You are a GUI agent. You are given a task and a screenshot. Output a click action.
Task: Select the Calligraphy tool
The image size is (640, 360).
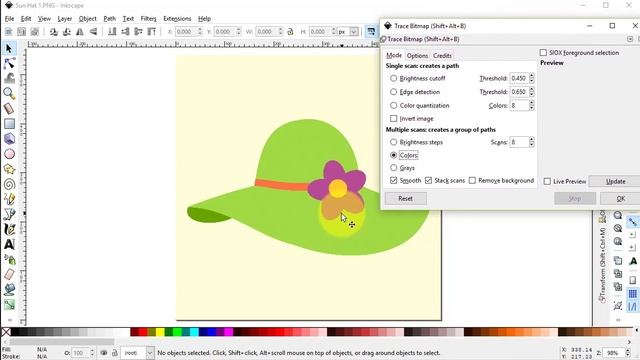tap(9, 229)
